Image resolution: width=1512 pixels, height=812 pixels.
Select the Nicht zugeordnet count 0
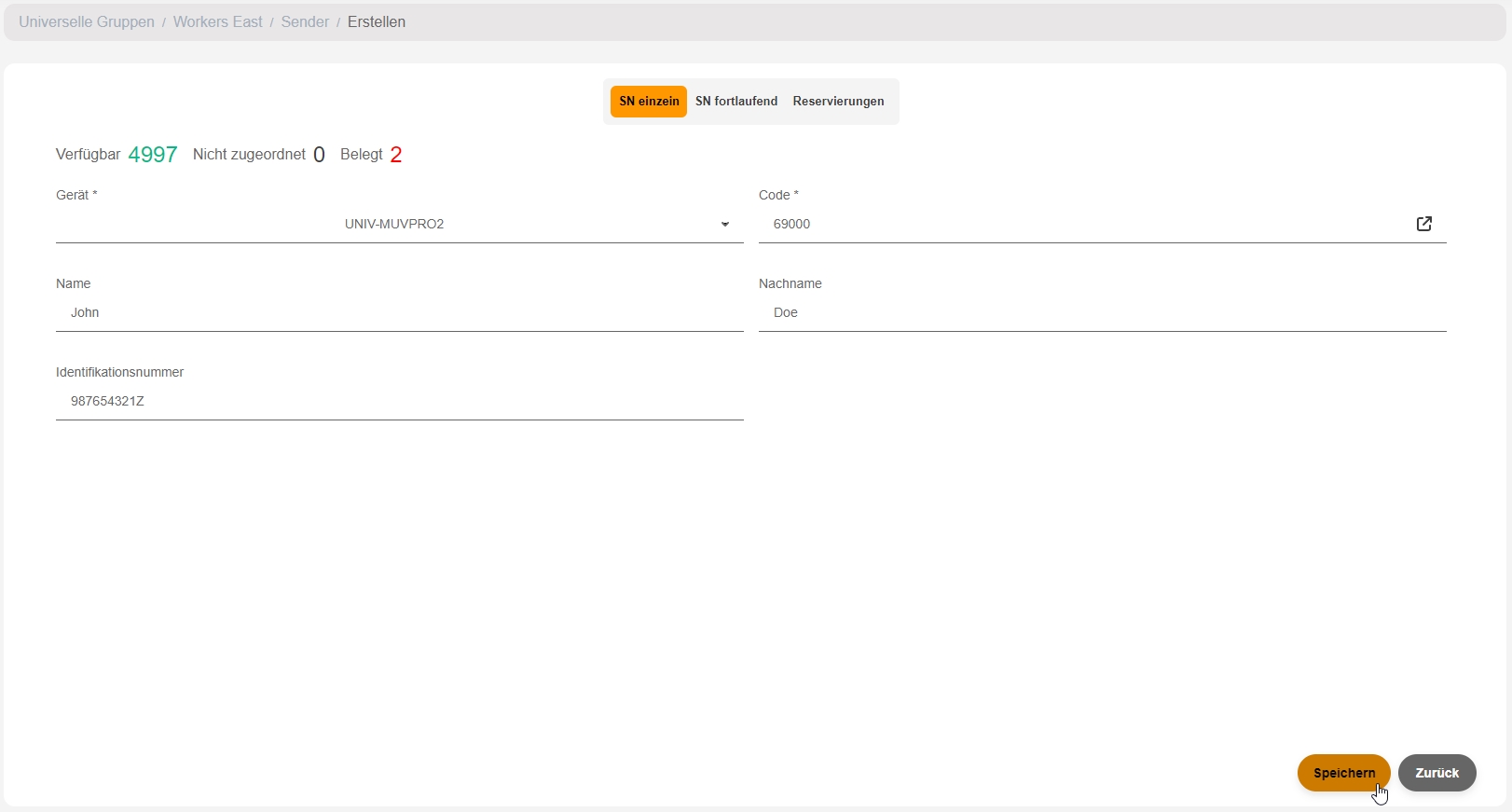(319, 155)
